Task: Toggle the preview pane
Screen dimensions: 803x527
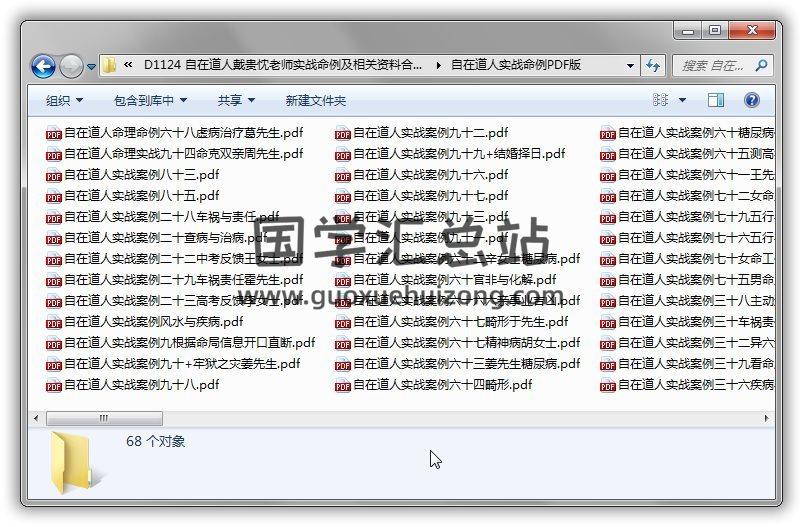Action: coord(715,100)
